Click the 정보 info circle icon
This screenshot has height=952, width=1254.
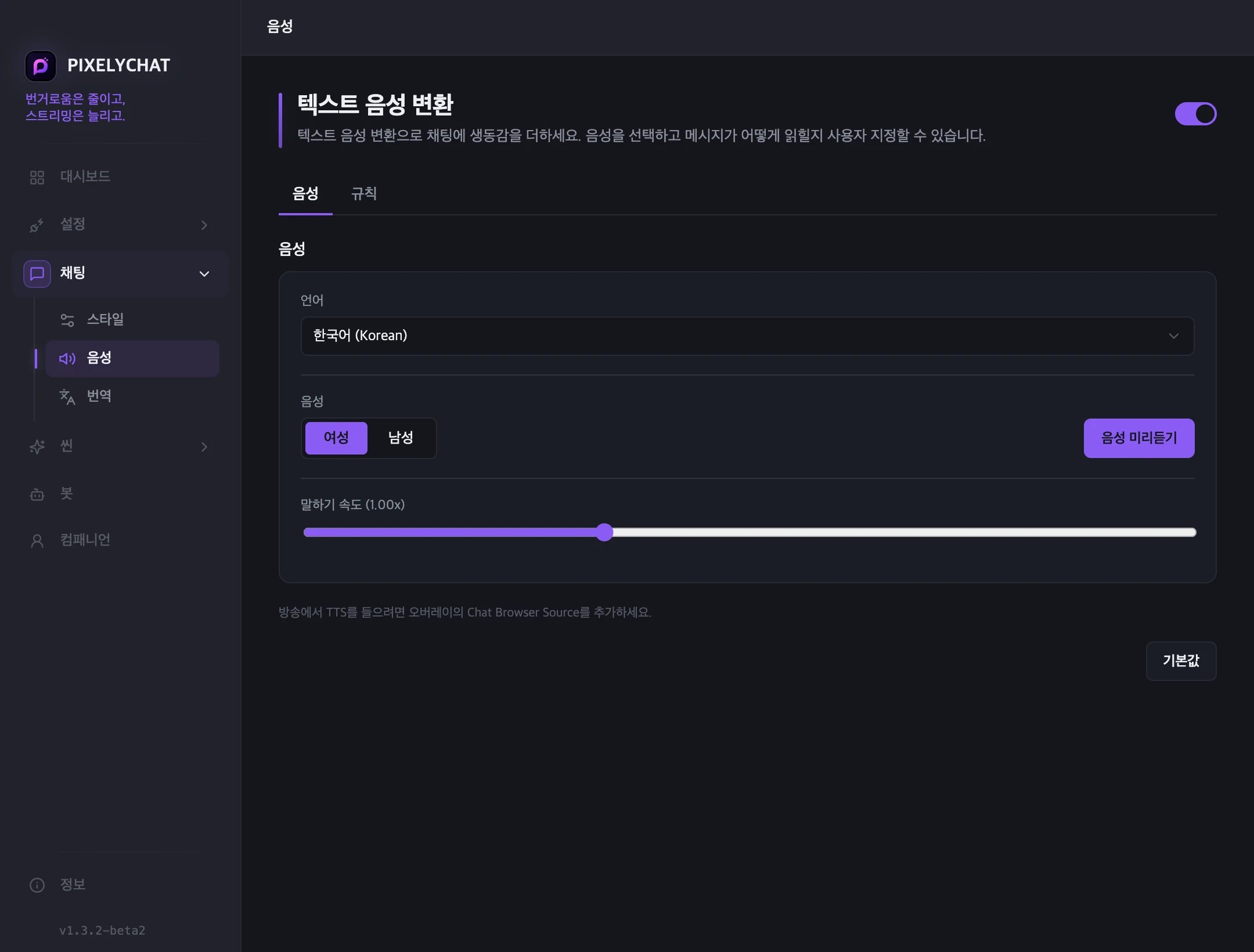(37, 885)
